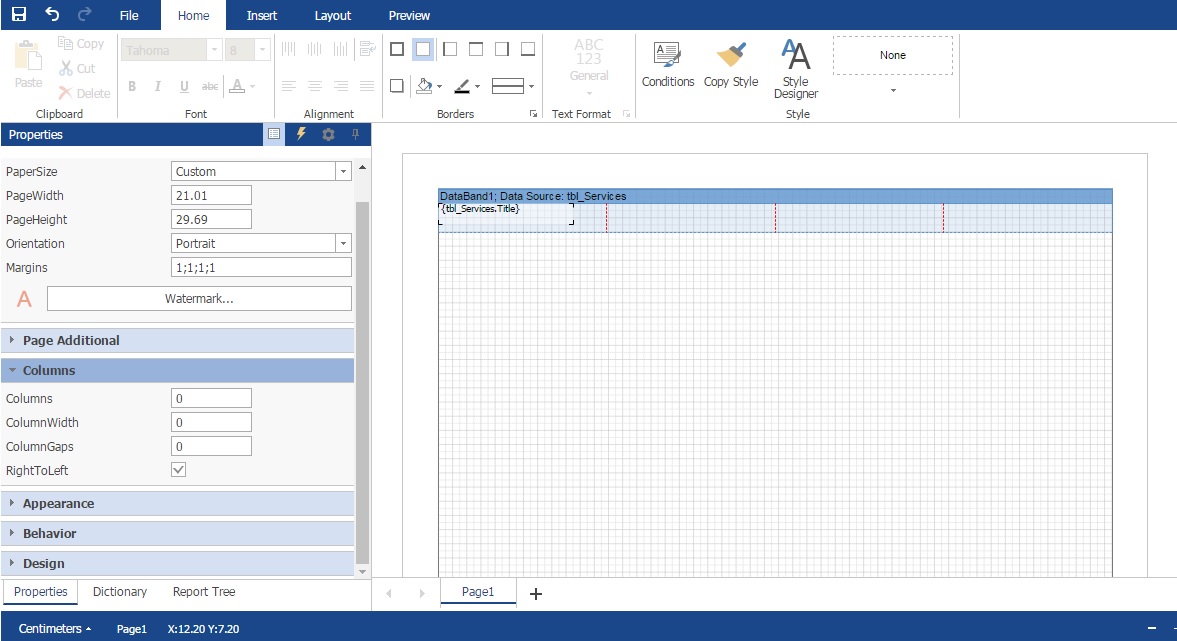1177x641 pixels.
Task: Switch to events lightning tab in Properties
Action: pos(301,134)
